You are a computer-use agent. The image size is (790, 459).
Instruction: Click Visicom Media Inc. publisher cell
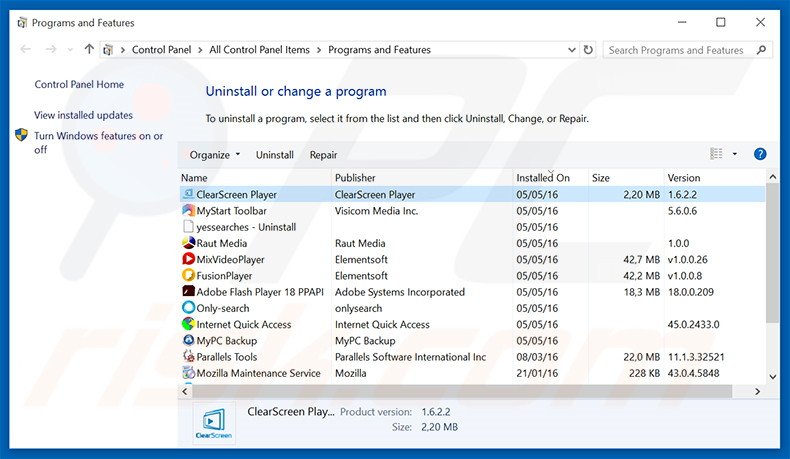click(x=376, y=211)
